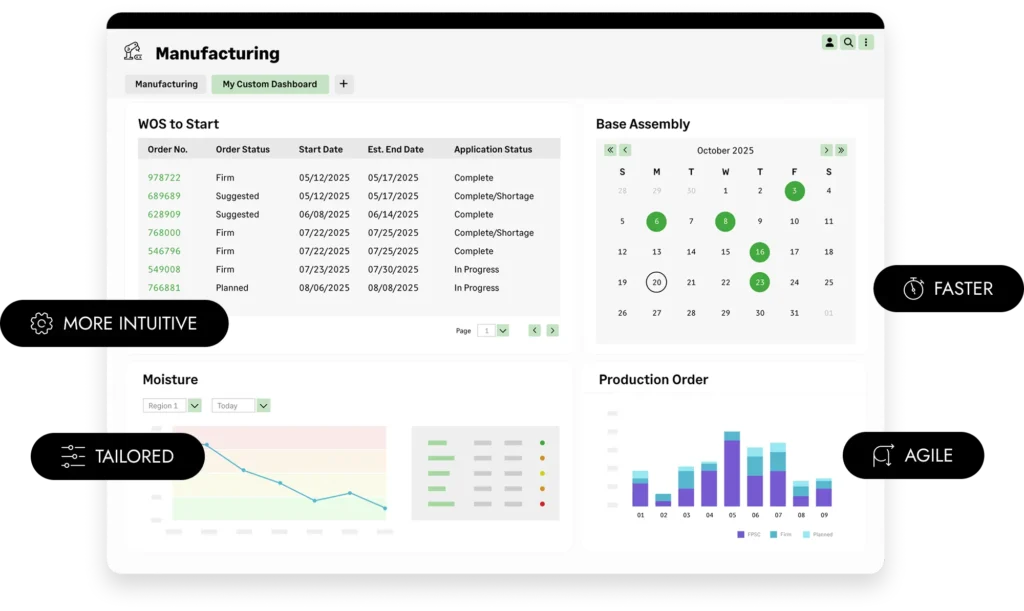Screen dimensions: 1024x611
Task: Click the purple FPSC legend swatch
Action: click(x=740, y=535)
